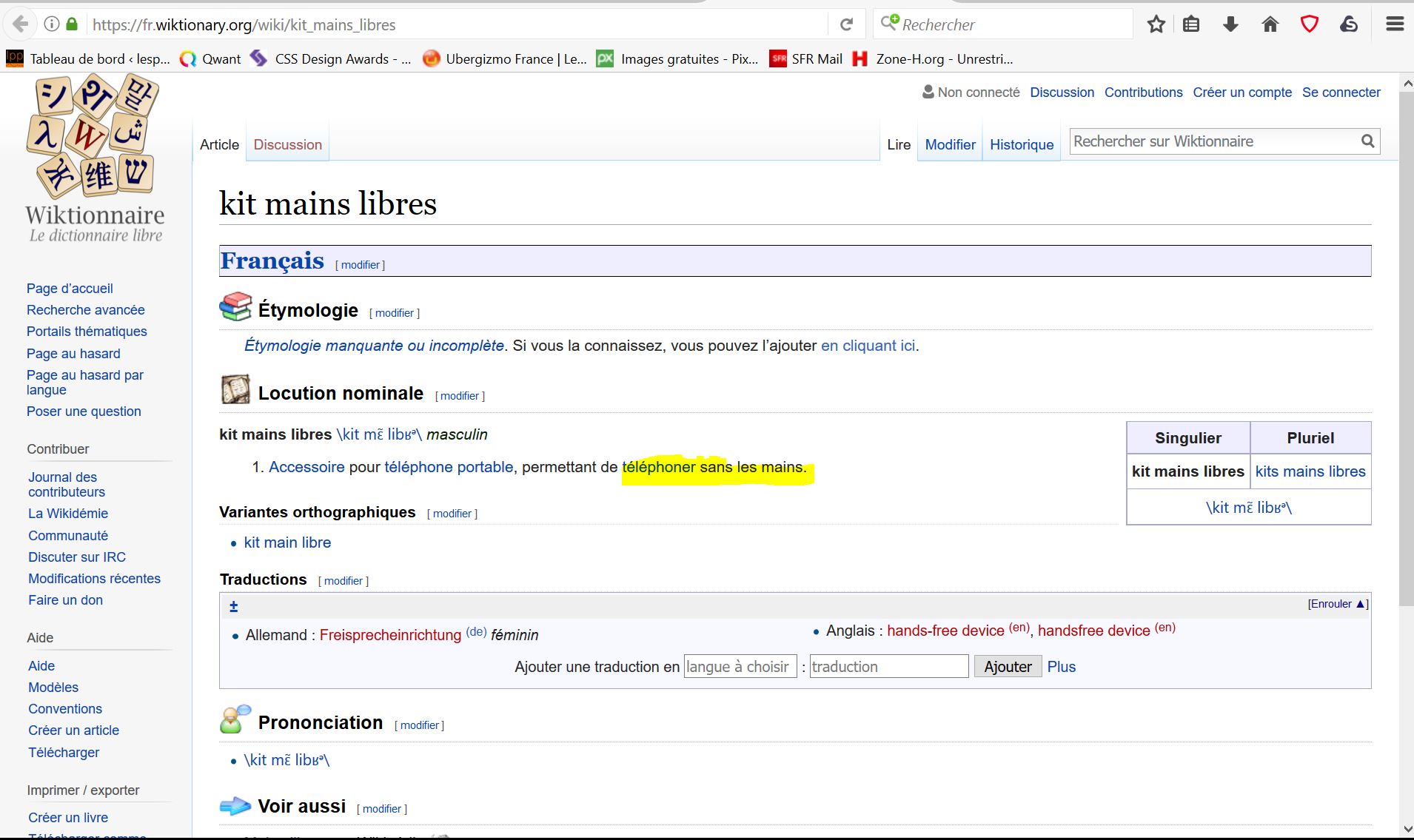Click the ± edit translations link

[x=233, y=607]
